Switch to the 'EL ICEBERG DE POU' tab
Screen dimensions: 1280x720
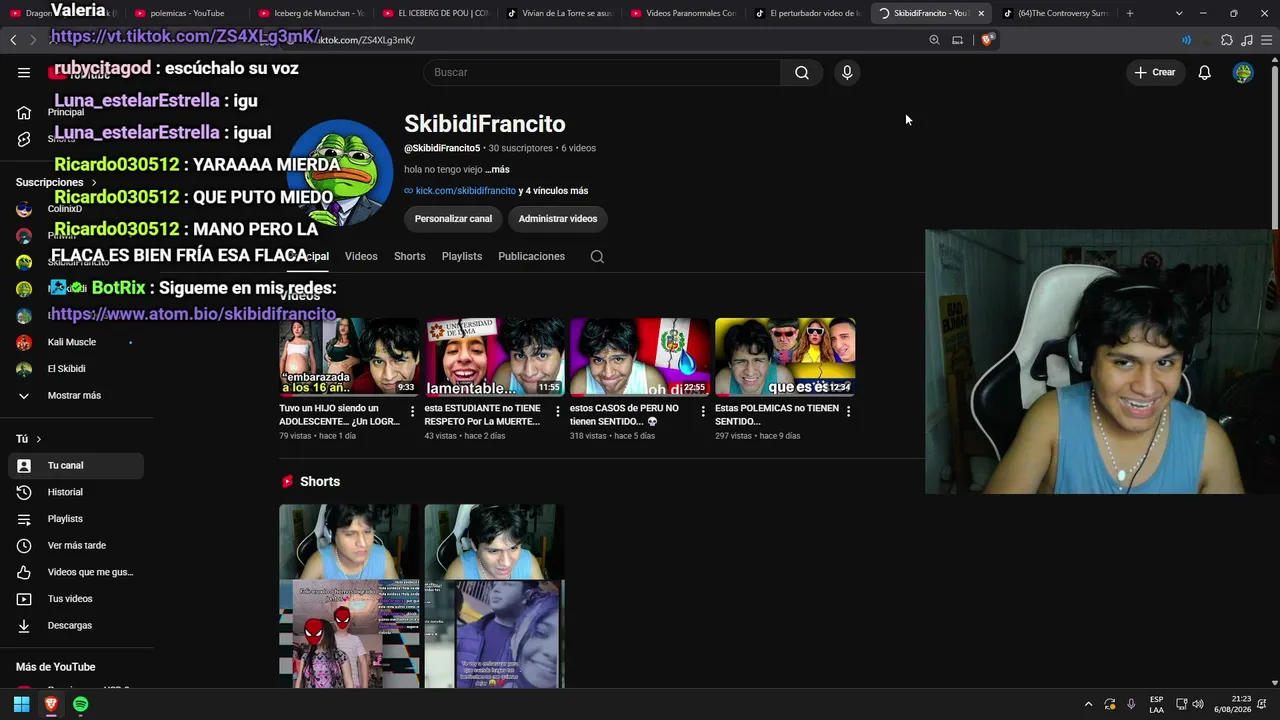point(435,13)
